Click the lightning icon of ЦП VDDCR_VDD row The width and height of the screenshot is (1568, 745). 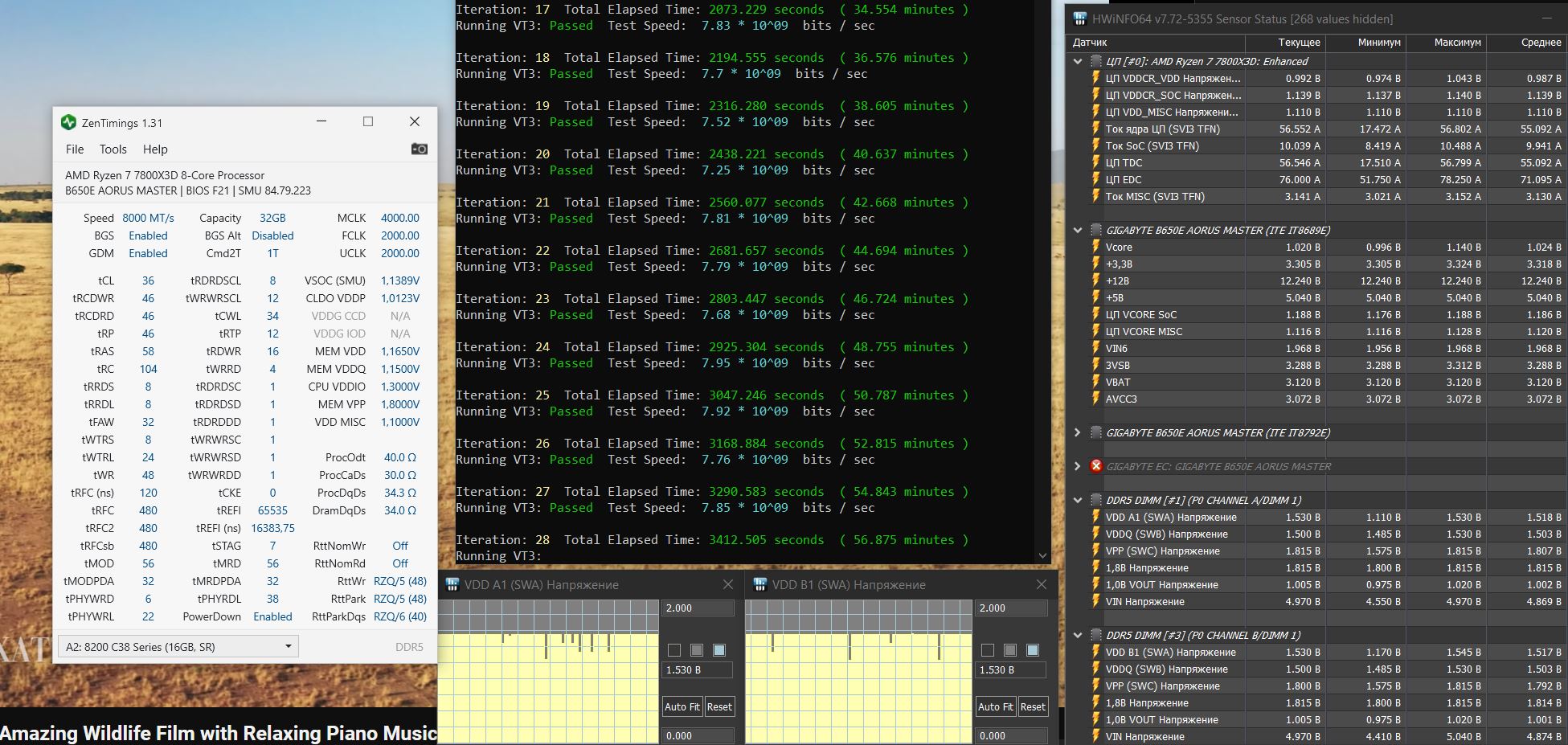(x=1095, y=78)
